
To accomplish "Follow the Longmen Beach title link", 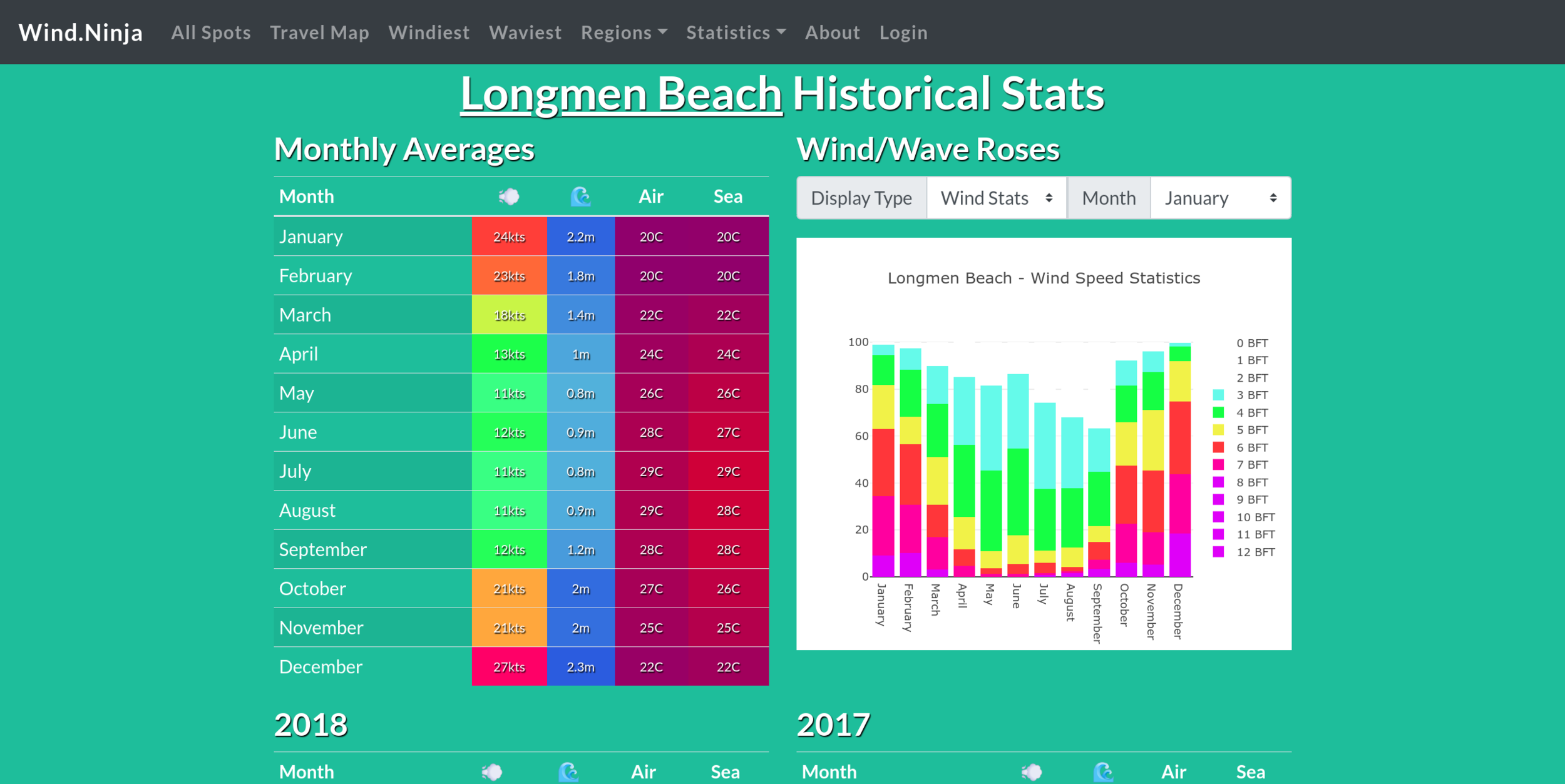I will (x=621, y=94).
